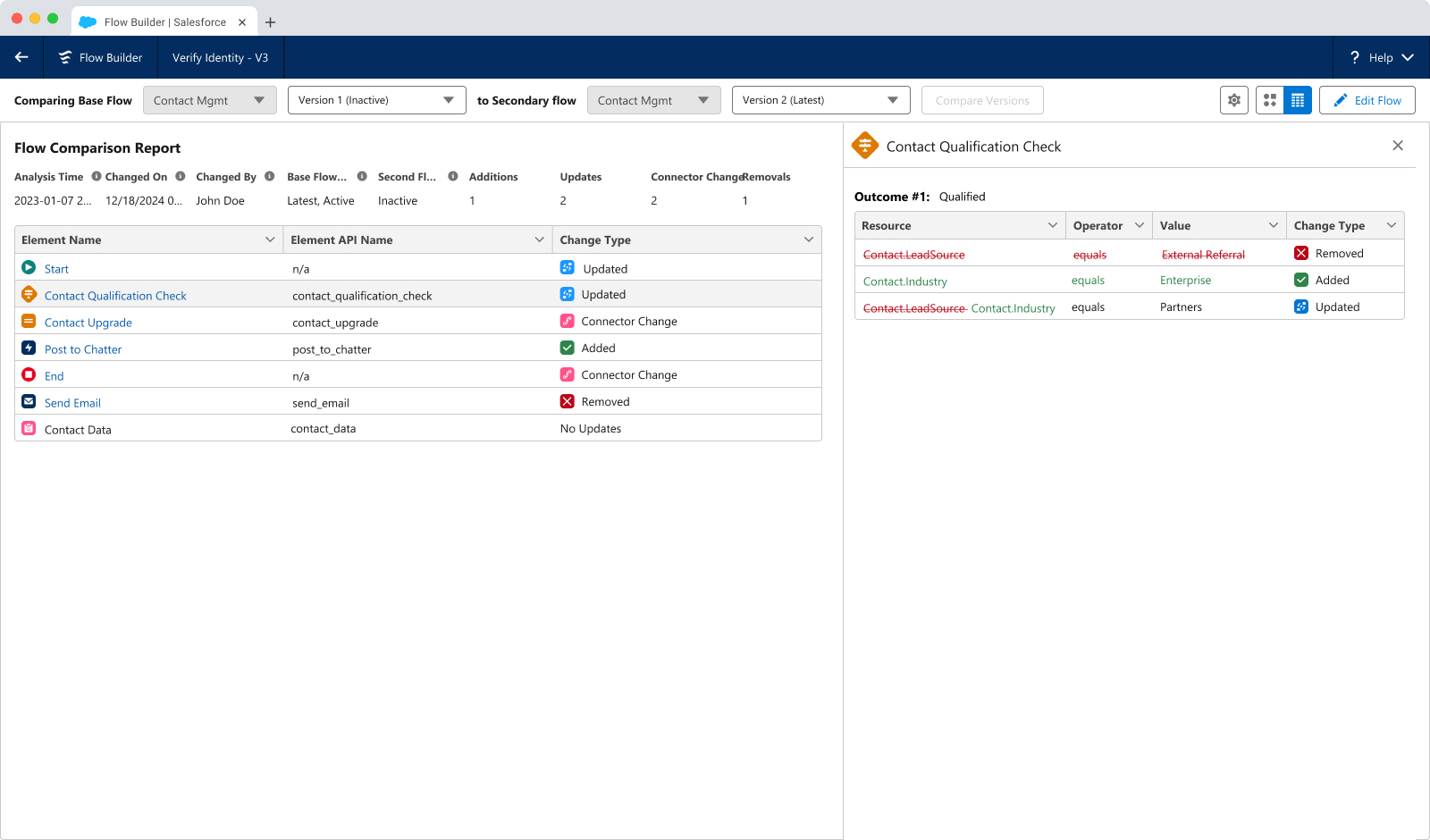Open flow comparison settings gear
Image resolution: width=1430 pixels, height=840 pixels.
tap(1234, 100)
